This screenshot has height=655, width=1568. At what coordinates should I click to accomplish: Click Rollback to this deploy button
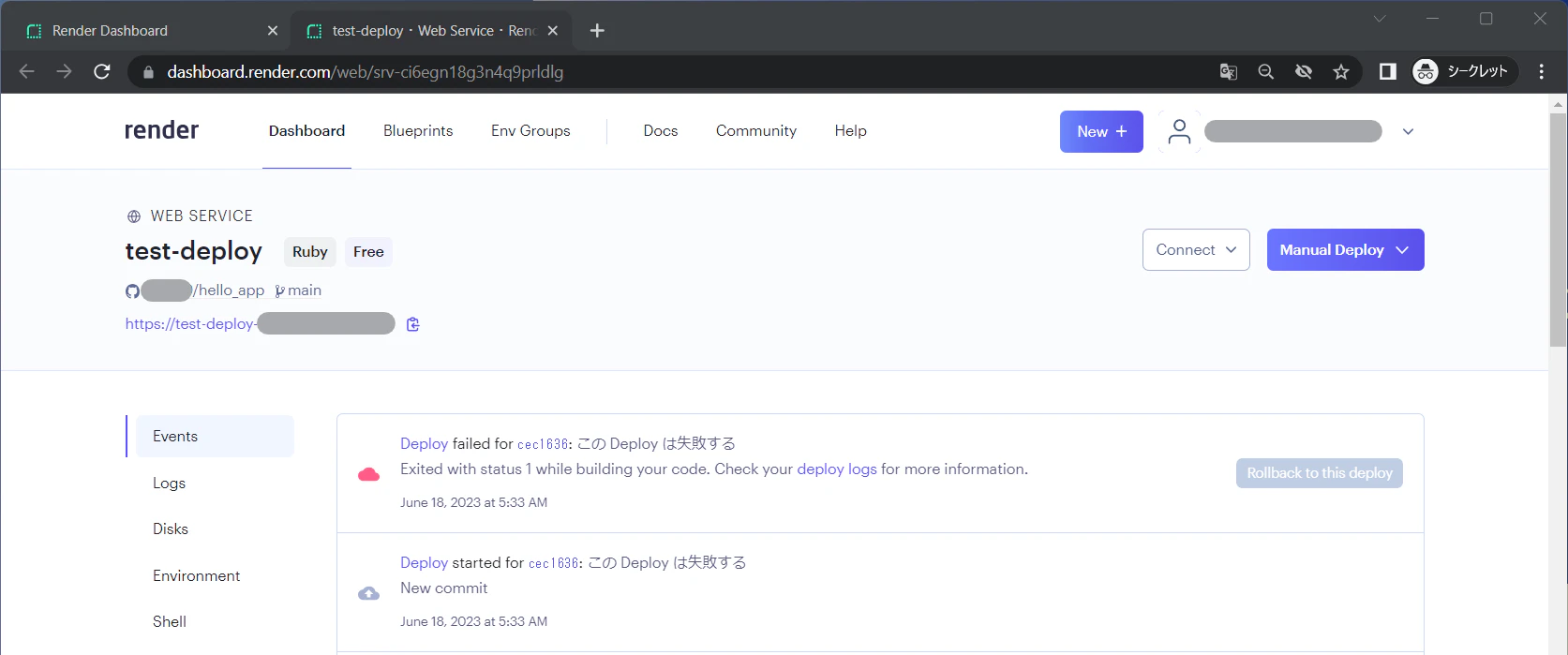click(1320, 473)
